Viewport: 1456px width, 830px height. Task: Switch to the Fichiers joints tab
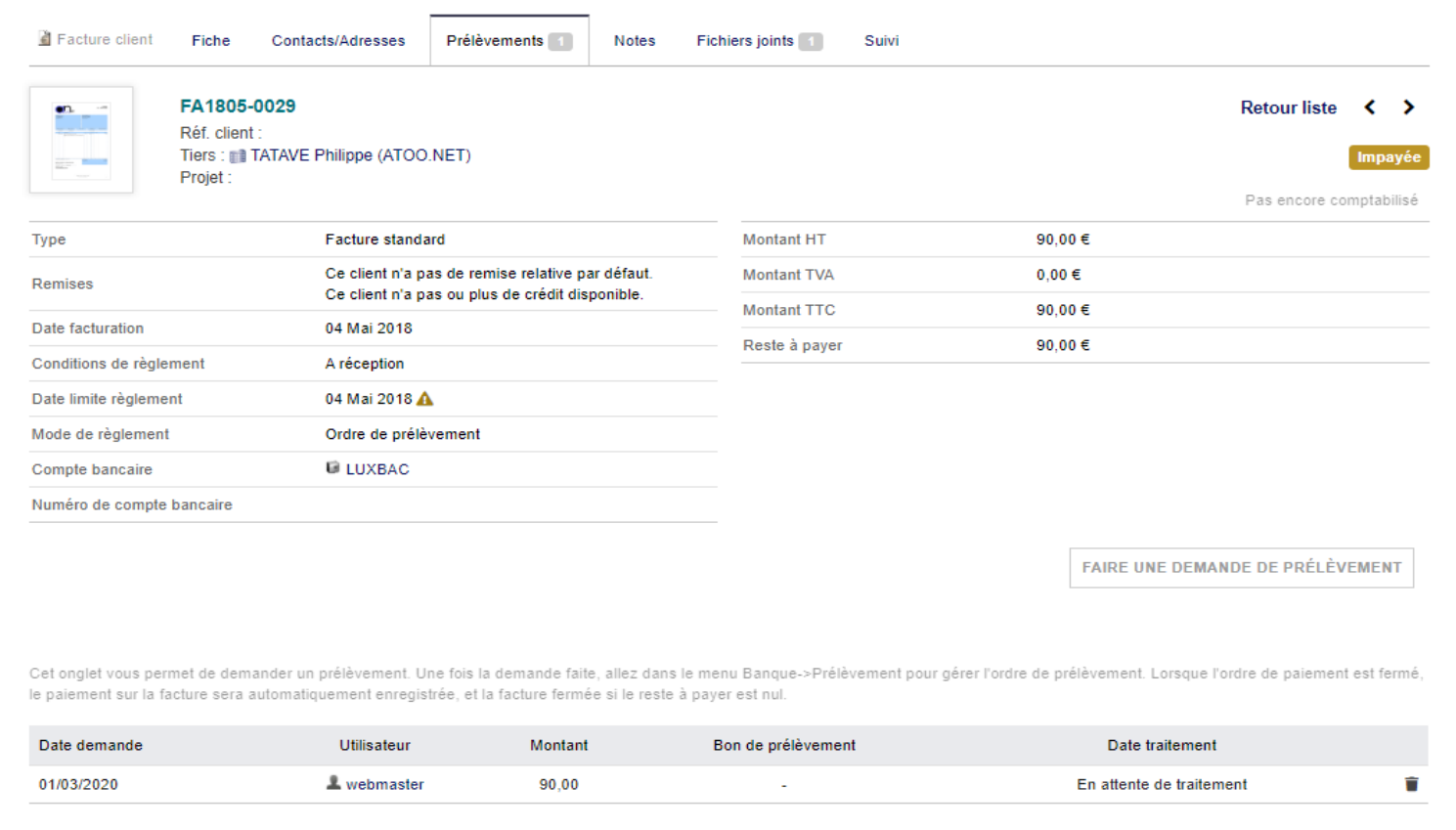tap(759, 40)
